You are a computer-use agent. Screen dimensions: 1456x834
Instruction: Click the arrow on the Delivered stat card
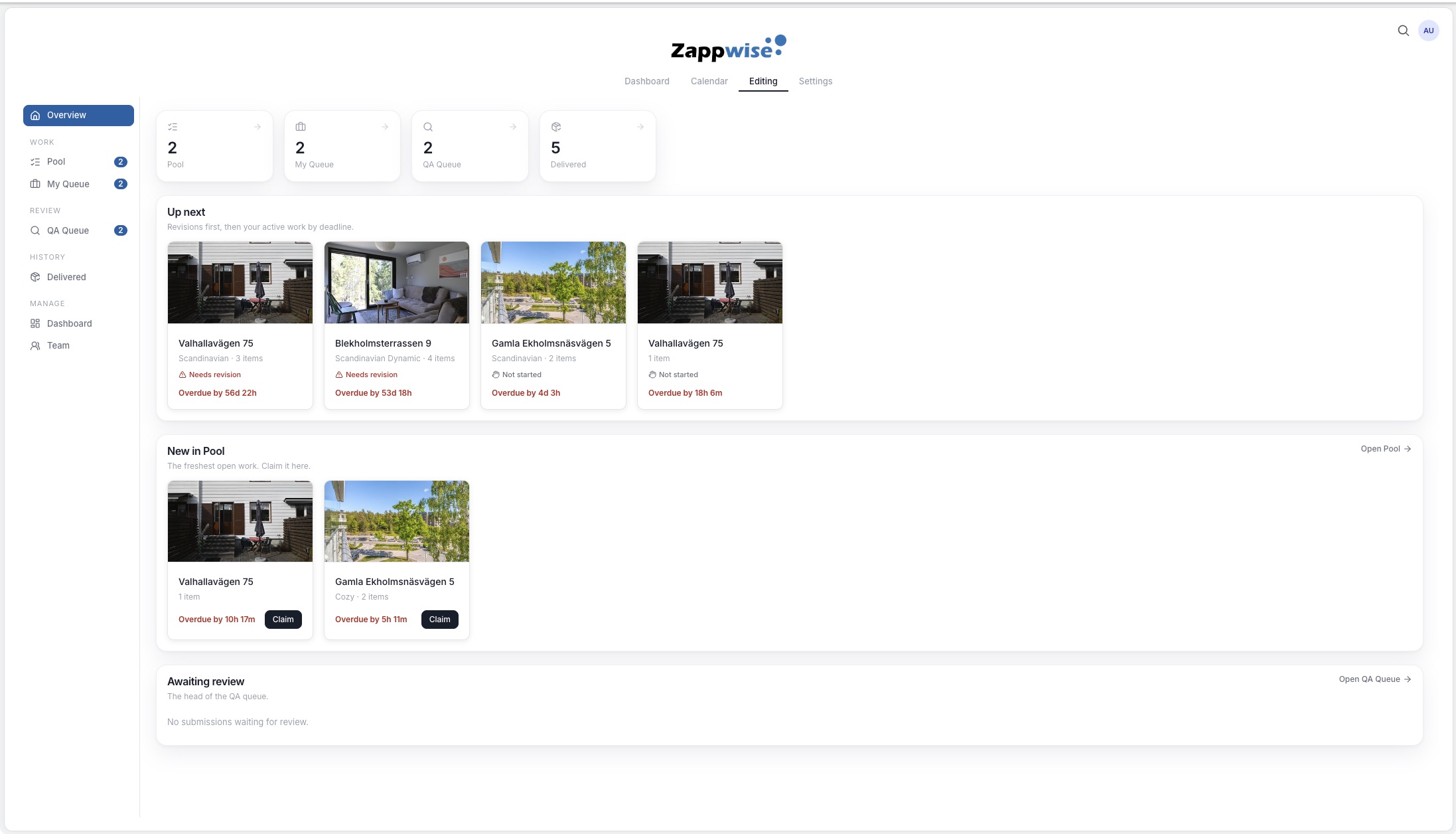pos(640,127)
